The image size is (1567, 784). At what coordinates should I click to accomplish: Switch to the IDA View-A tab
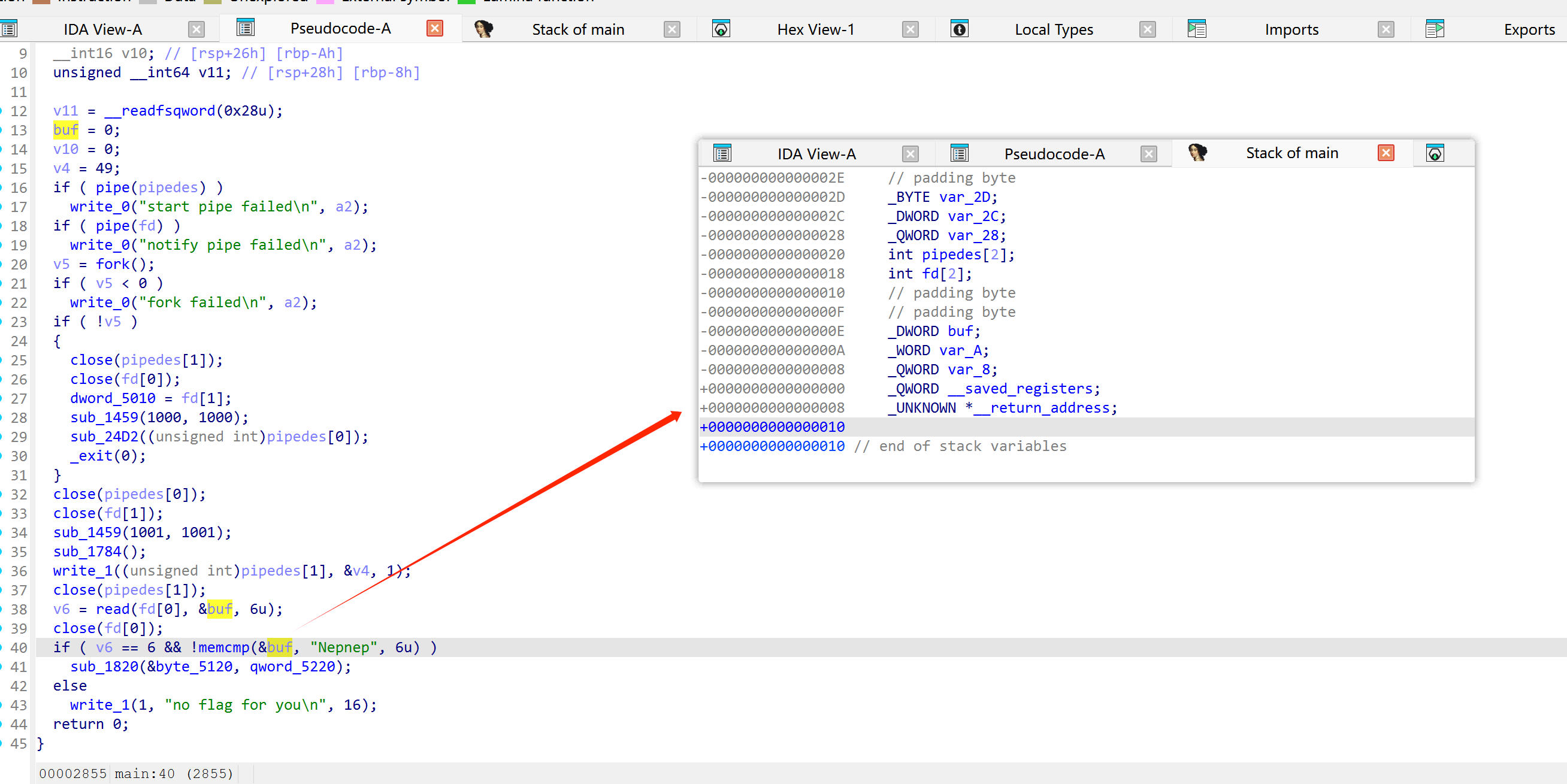point(103,29)
